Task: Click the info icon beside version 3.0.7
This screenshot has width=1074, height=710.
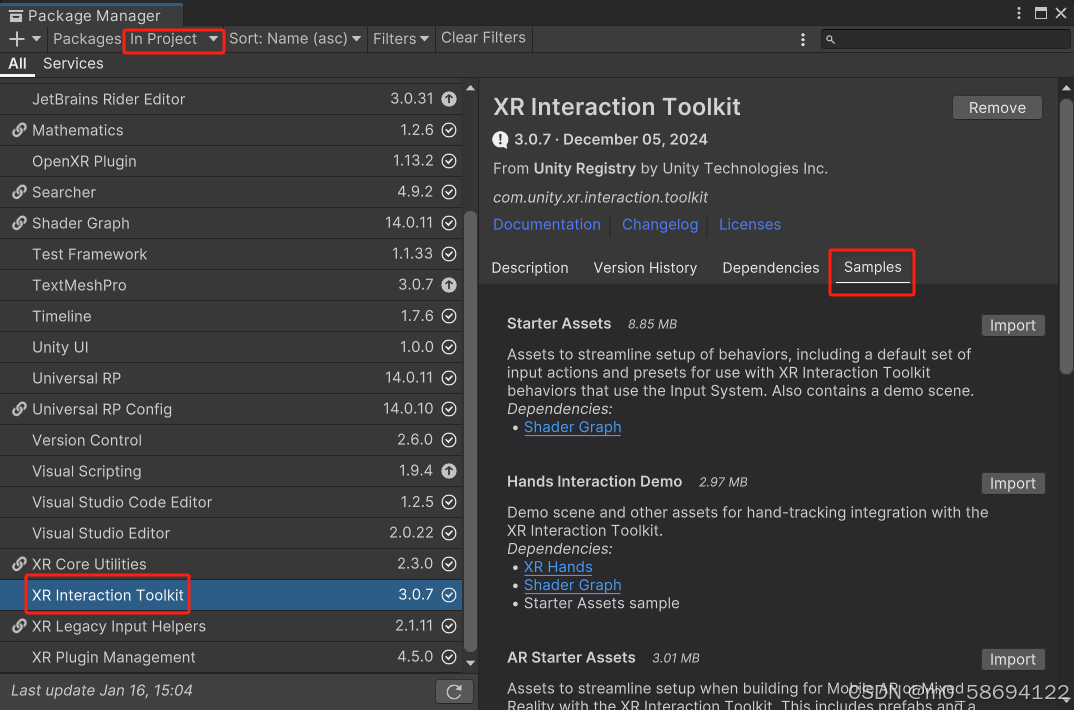Action: pyautogui.click(x=498, y=140)
